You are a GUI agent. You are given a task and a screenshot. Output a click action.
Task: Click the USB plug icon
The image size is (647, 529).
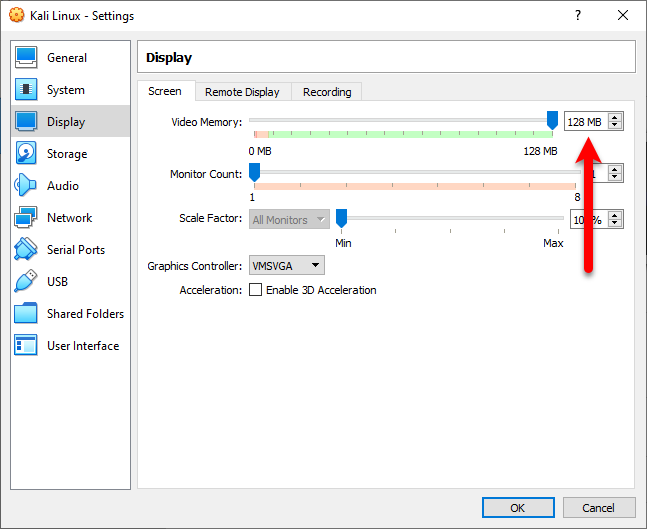pyautogui.click(x=26, y=281)
